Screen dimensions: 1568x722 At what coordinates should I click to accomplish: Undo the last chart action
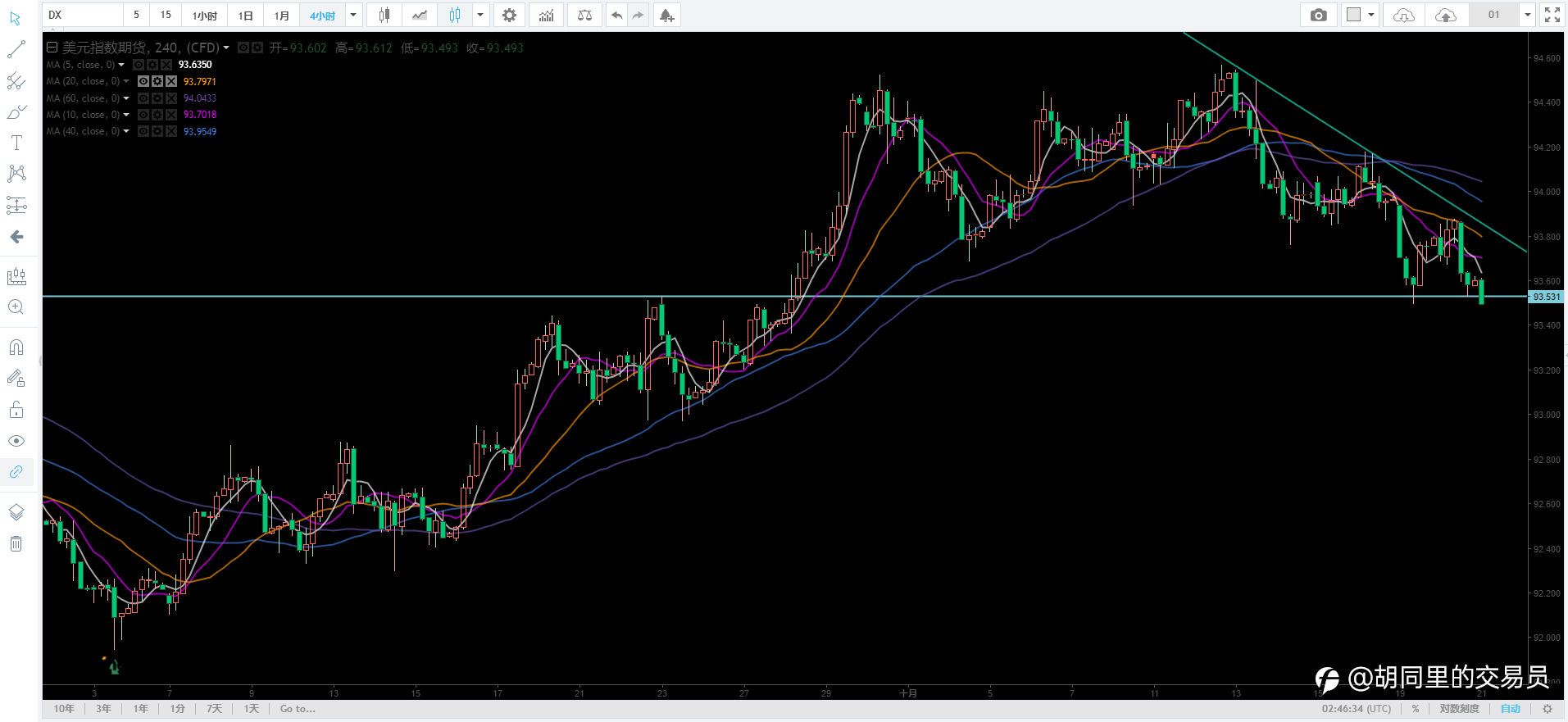[616, 15]
